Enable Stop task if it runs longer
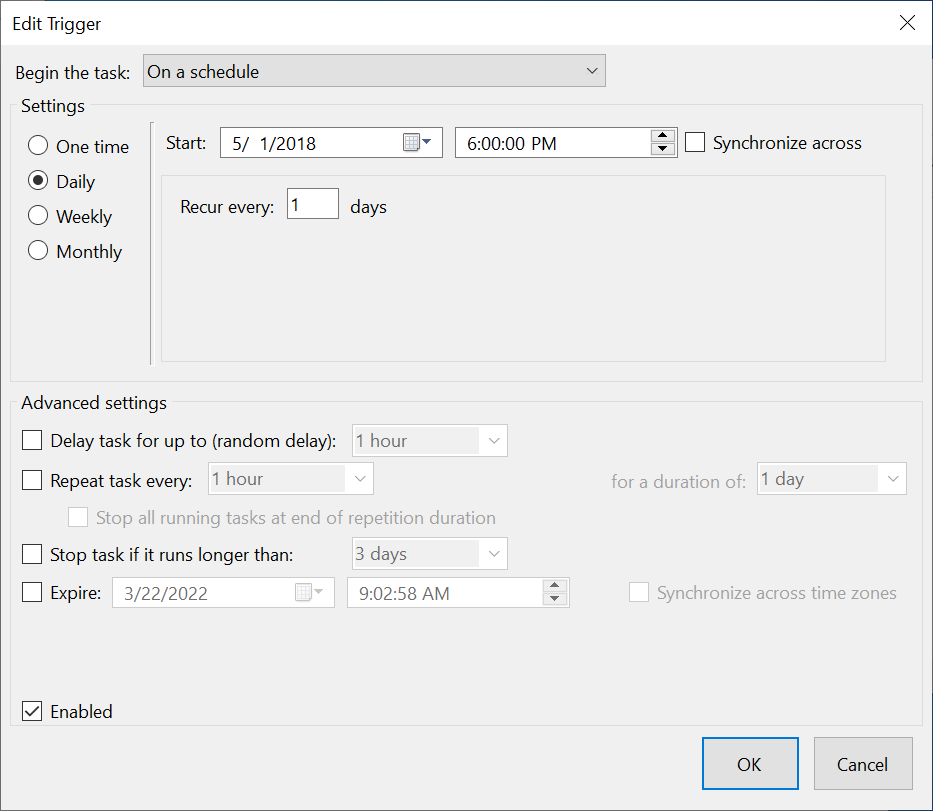This screenshot has width=933, height=811. tap(33, 554)
